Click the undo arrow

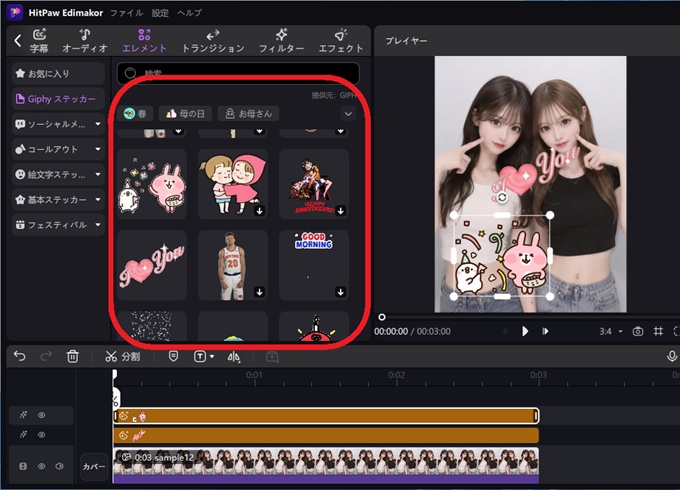(20, 356)
